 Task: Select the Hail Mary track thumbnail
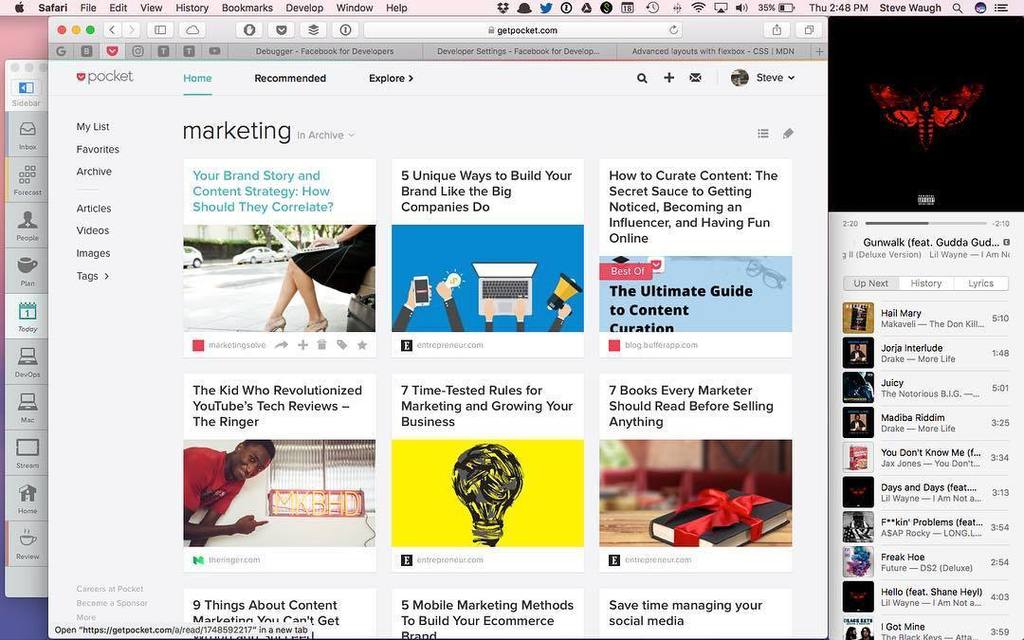click(858, 318)
